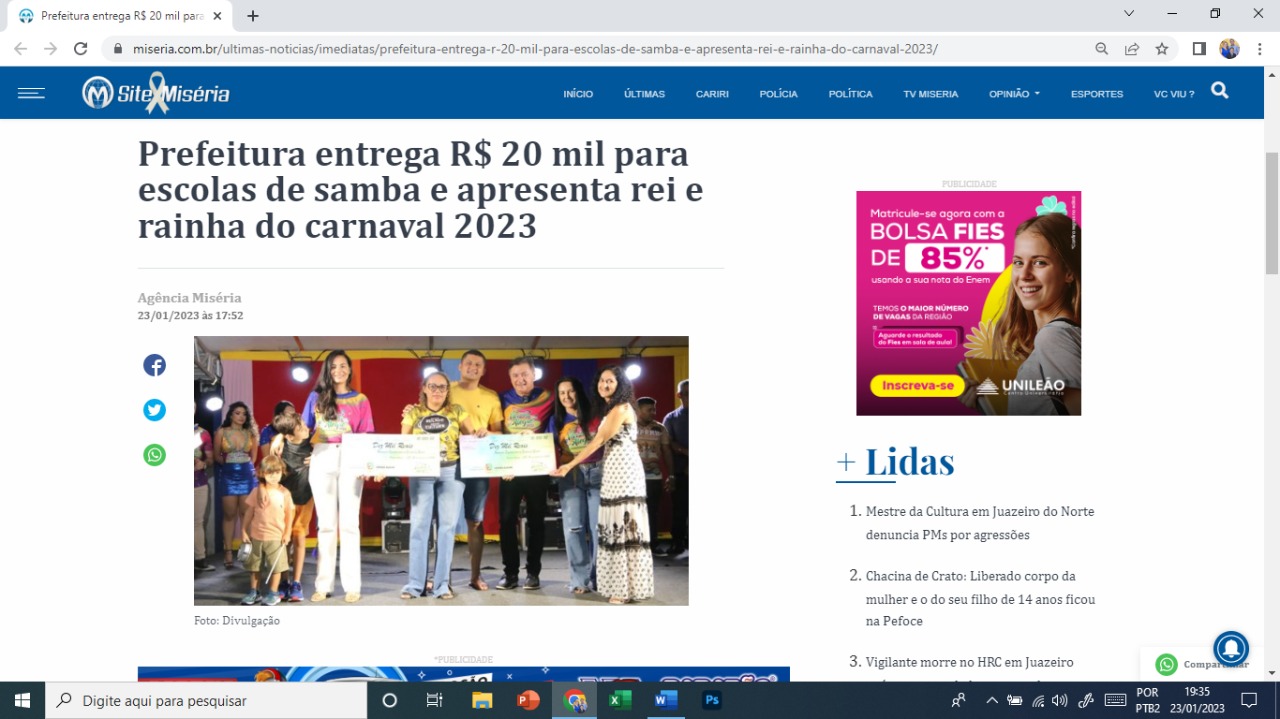Toggle the browser side panel

[x=1199, y=49]
